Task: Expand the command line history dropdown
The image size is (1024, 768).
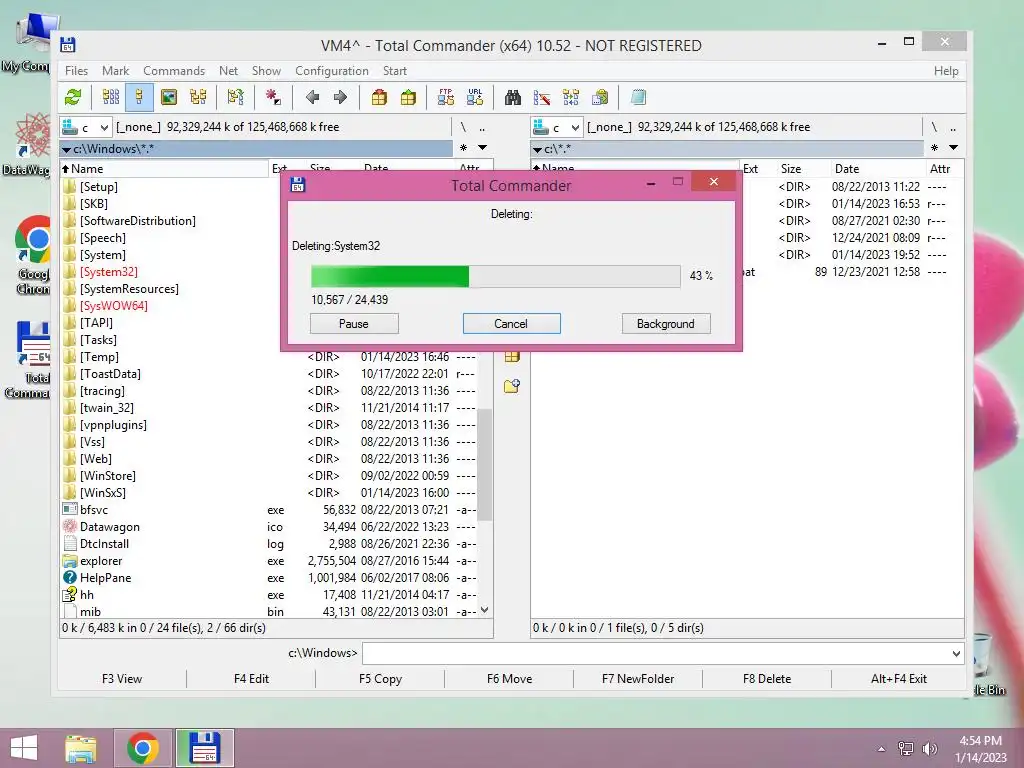Action: tap(956, 653)
